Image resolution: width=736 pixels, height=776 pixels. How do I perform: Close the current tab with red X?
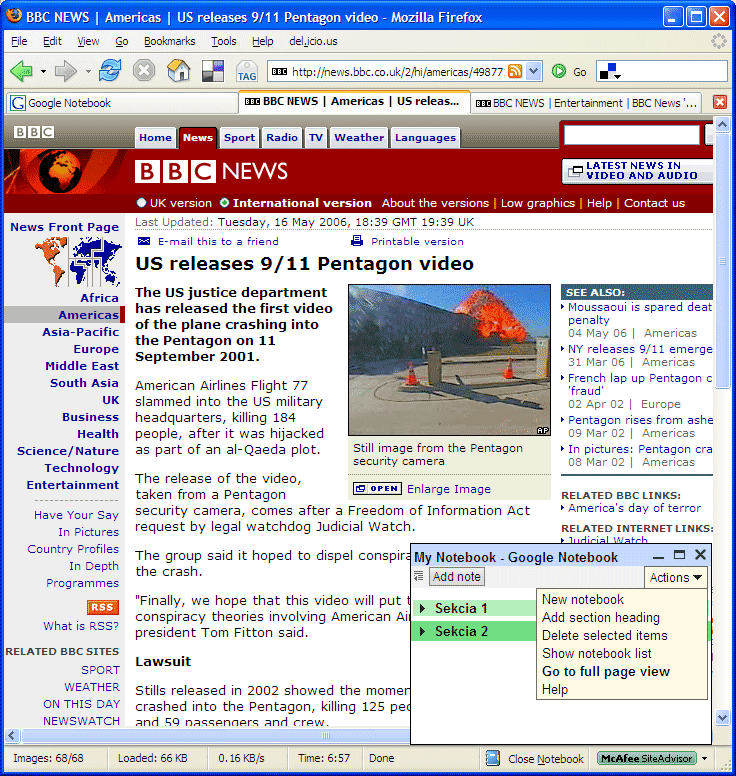click(x=720, y=102)
